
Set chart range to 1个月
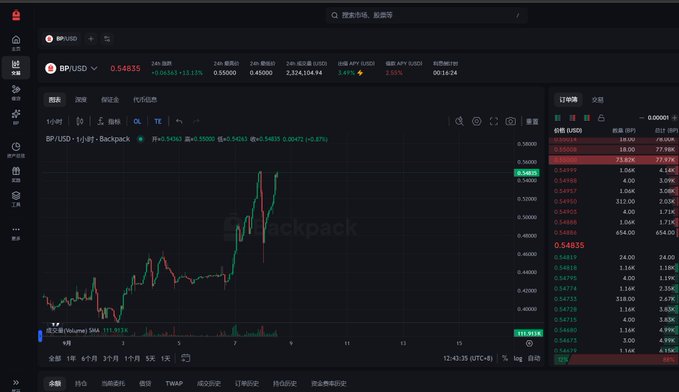tap(132, 359)
